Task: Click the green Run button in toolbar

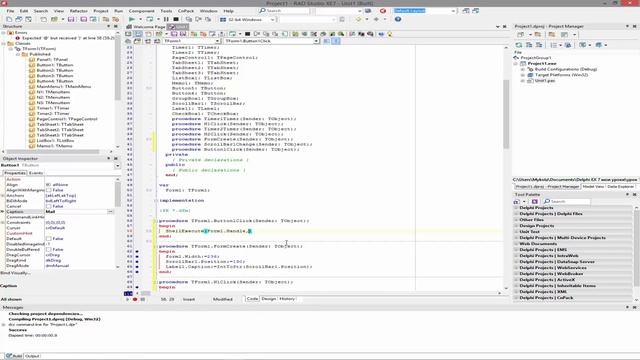Action: pos(132,19)
